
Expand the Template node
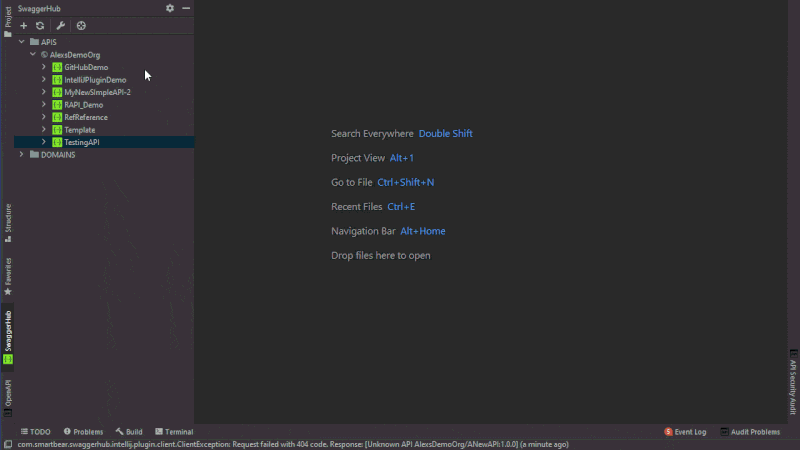44,130
